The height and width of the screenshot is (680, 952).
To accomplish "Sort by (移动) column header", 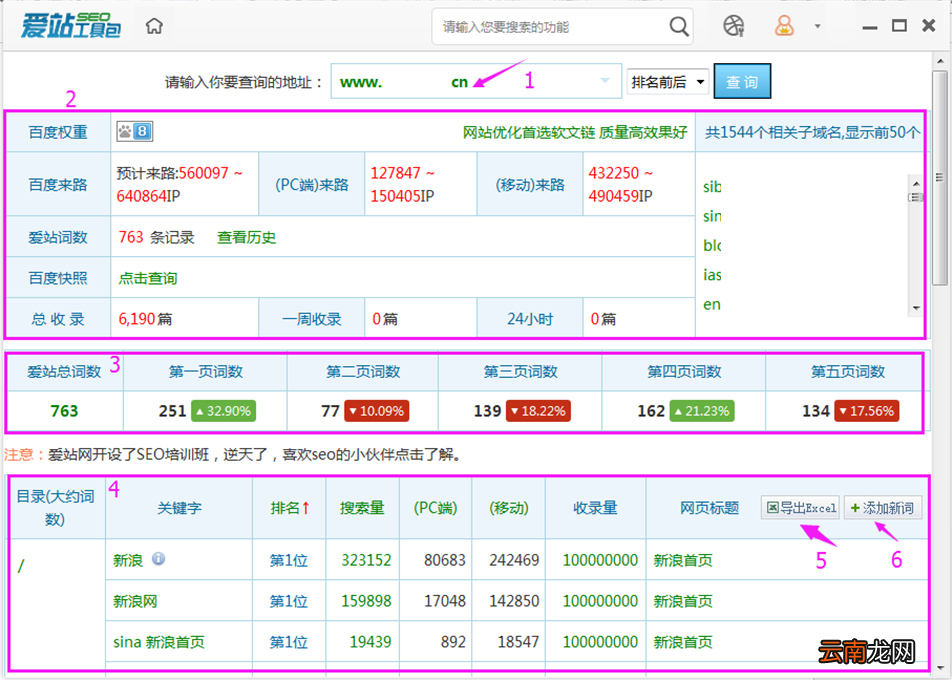I will [509, 508].
